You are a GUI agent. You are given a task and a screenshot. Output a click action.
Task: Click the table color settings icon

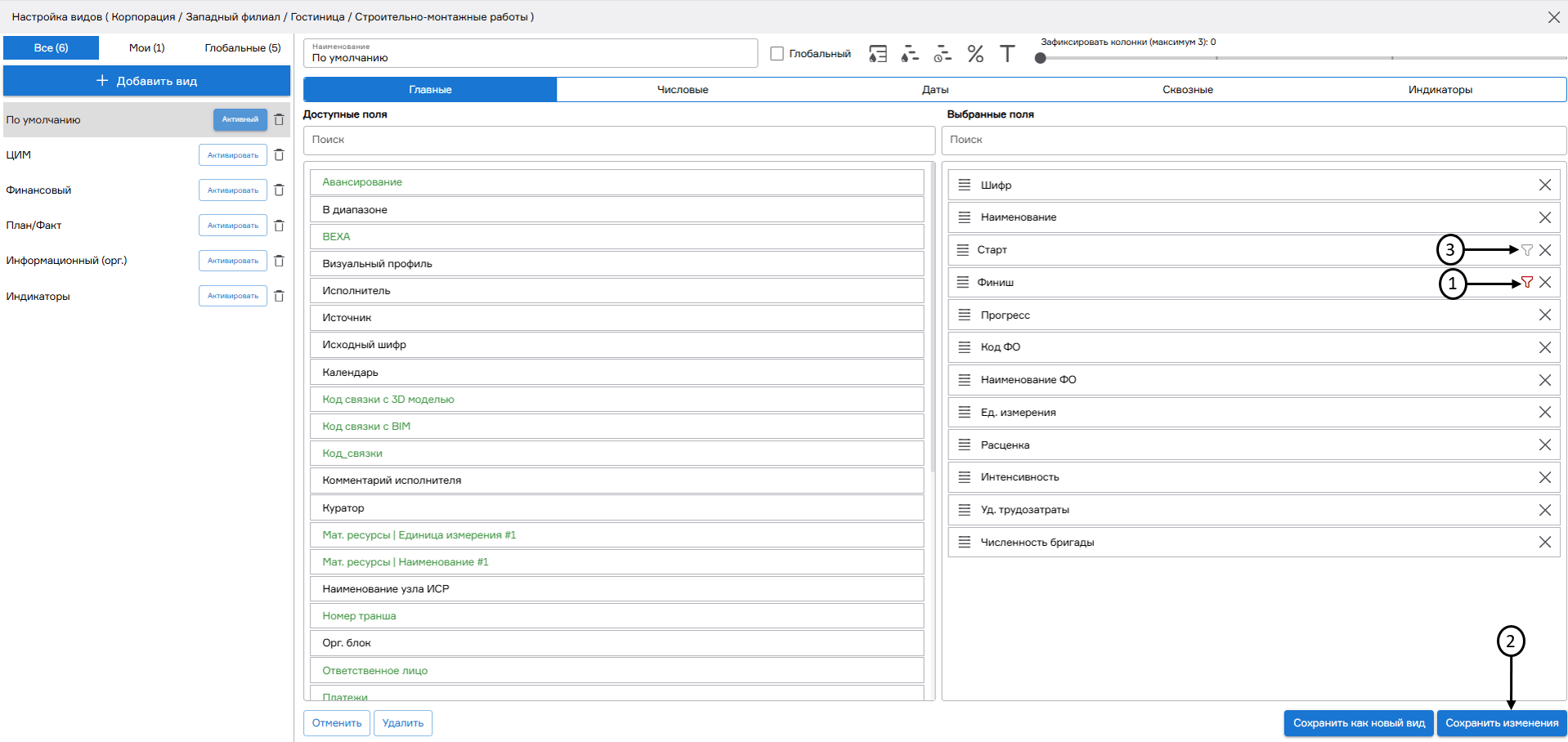pyautogui.click(x=877, y=54)
